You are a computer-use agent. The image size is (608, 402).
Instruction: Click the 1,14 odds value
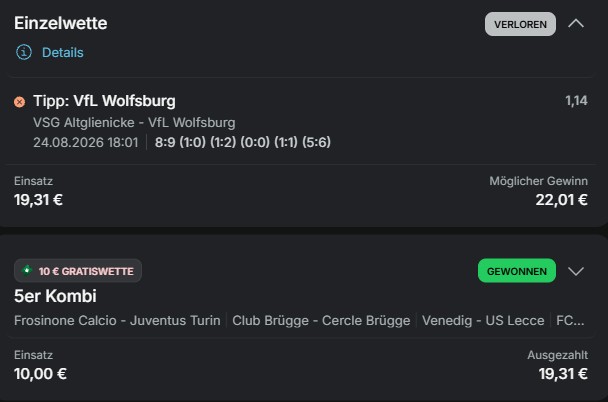576,101
